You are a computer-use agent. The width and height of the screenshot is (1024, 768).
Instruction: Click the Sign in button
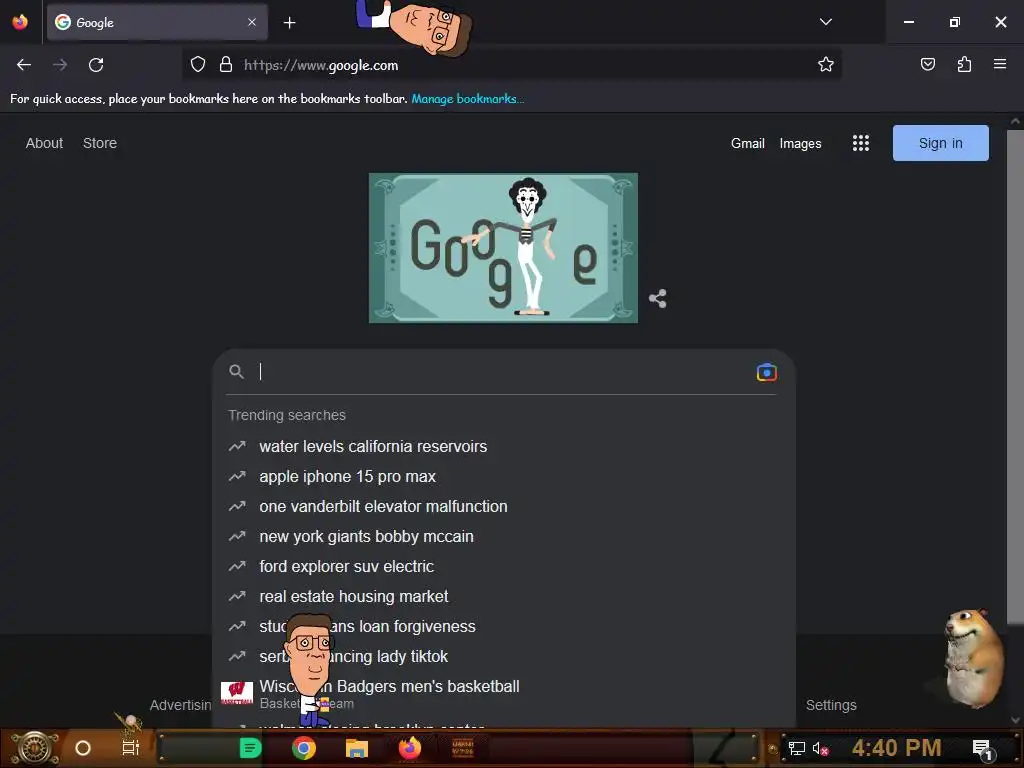tap(940, 143)
